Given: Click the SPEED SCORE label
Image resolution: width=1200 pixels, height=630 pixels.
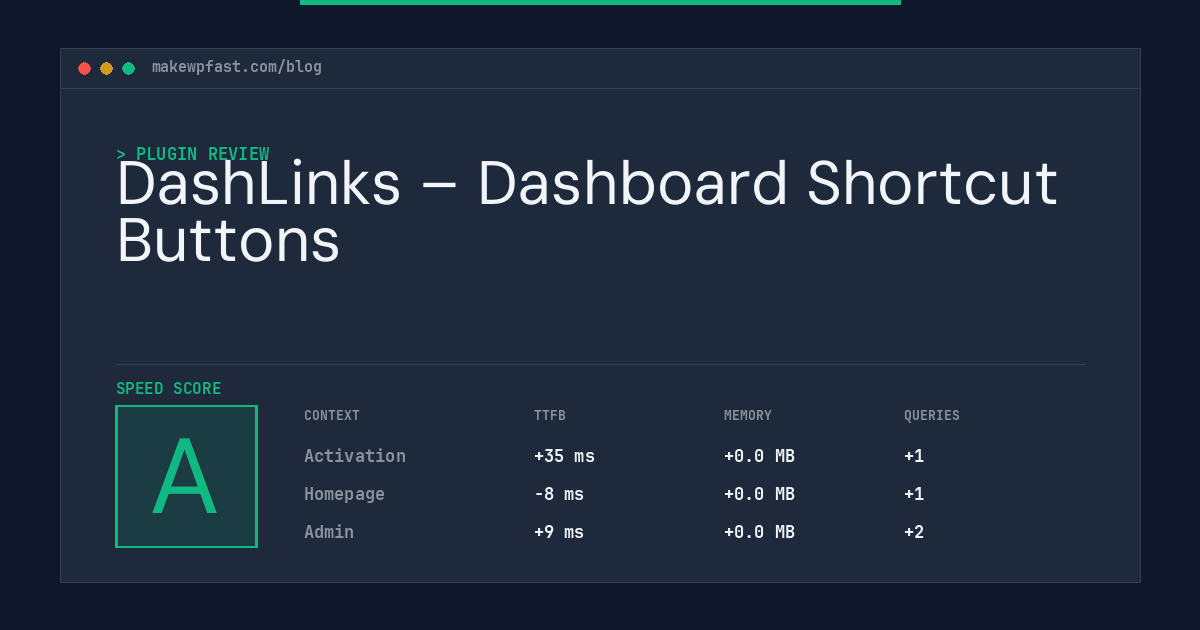Looking at the screenshot, I should click(x=169, y=389).
